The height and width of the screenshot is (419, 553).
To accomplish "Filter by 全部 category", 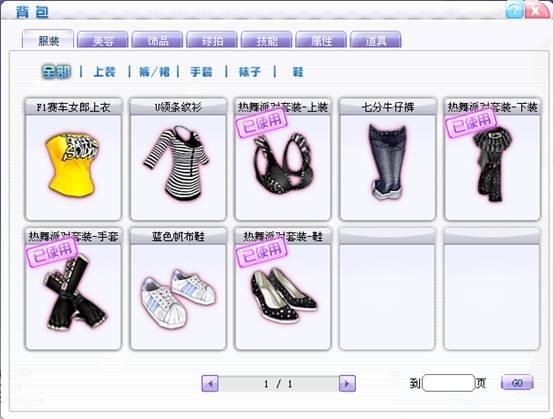I will coord(56,72).
